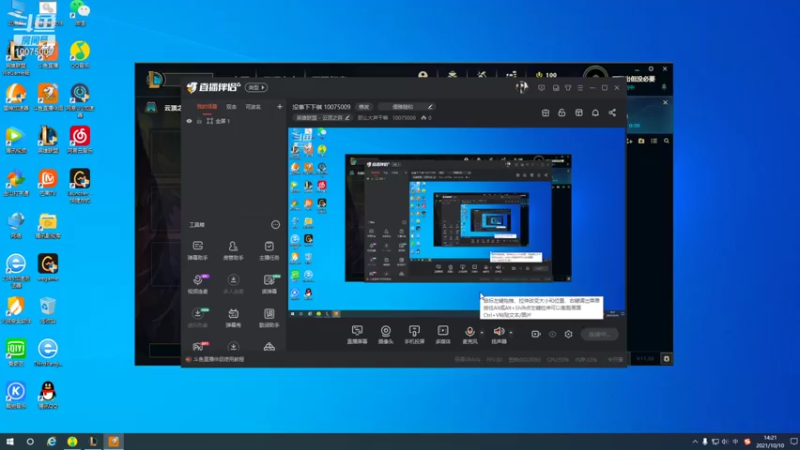Screen dimensions: 800x450
Task: Open the Recycle Bin desktop icon
Action: (x=47, y=310)
